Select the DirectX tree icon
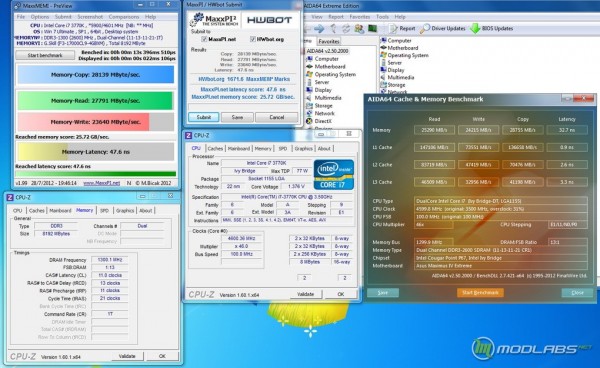Viewport: 600px width, 368px height. [x=310, y=121]
